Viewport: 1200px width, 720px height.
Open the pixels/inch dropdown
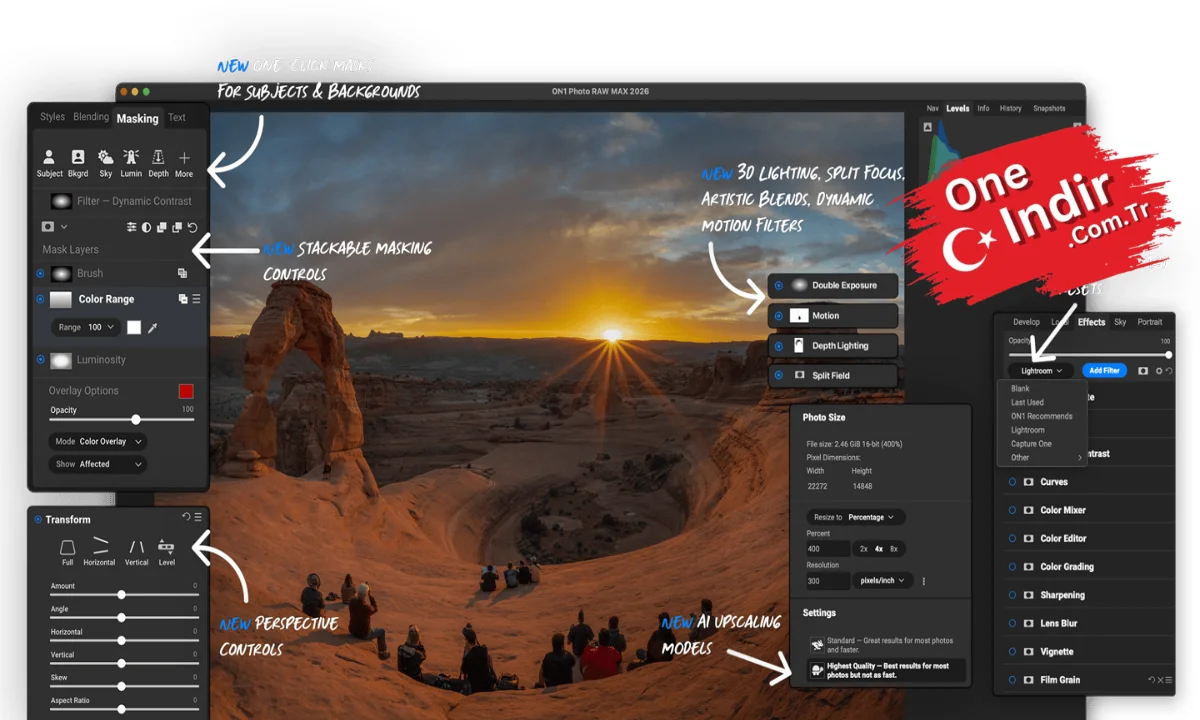(884, 581)
